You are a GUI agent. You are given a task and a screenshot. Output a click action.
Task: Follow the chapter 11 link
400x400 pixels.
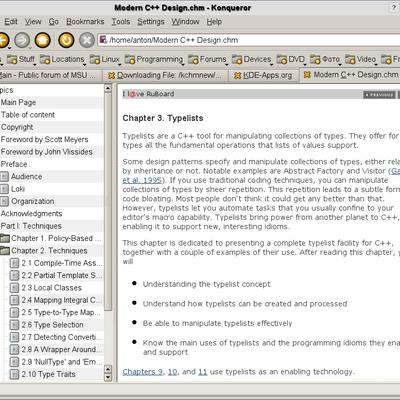click(203, 372)
